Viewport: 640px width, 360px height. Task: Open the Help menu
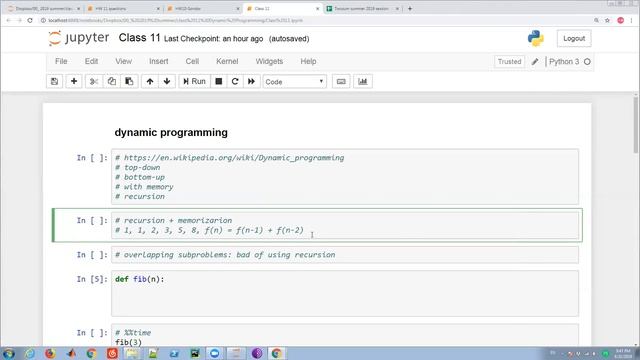[308, 61]
